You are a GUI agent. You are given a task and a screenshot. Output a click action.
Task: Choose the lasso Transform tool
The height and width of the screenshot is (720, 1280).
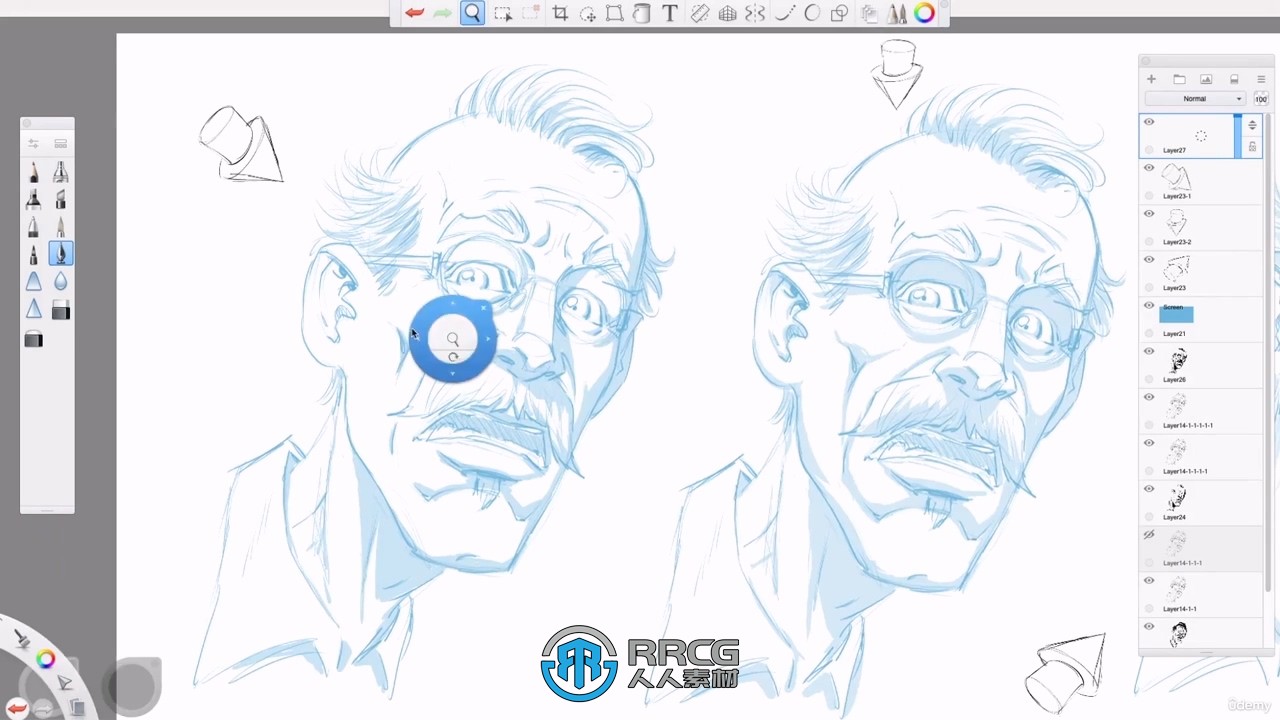tap(588, 13)
